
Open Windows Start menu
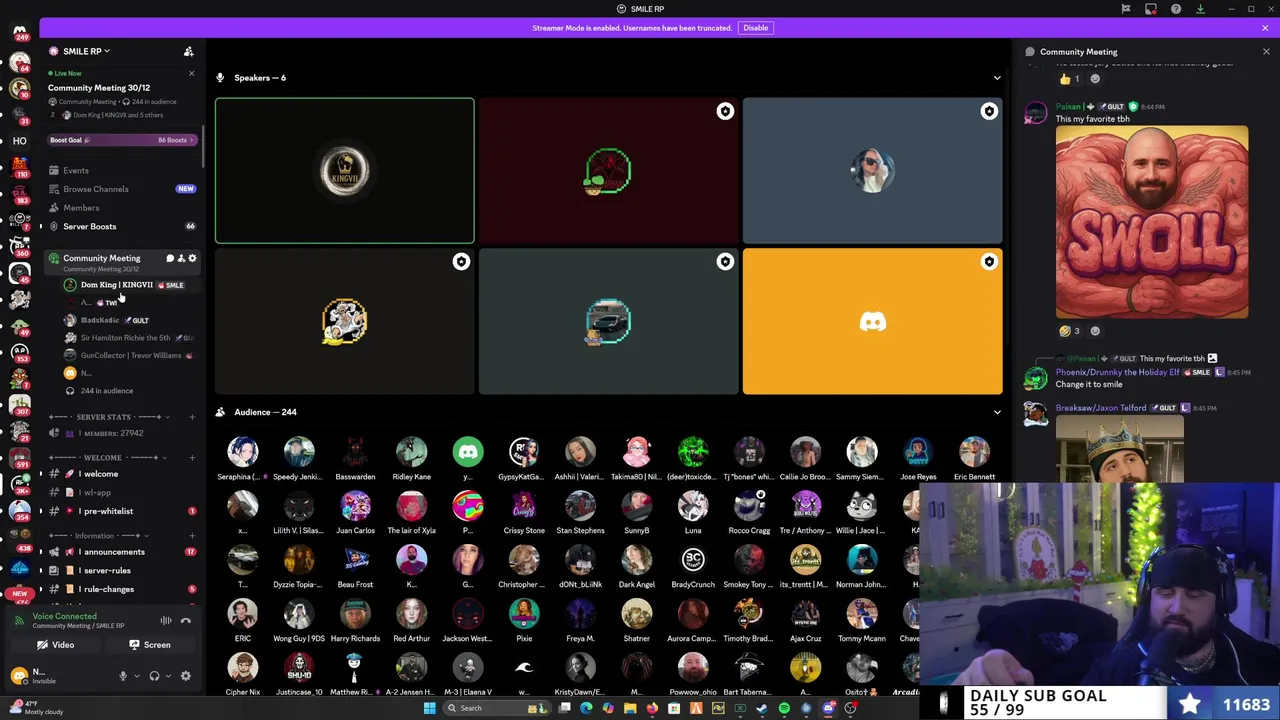point(430,708)
